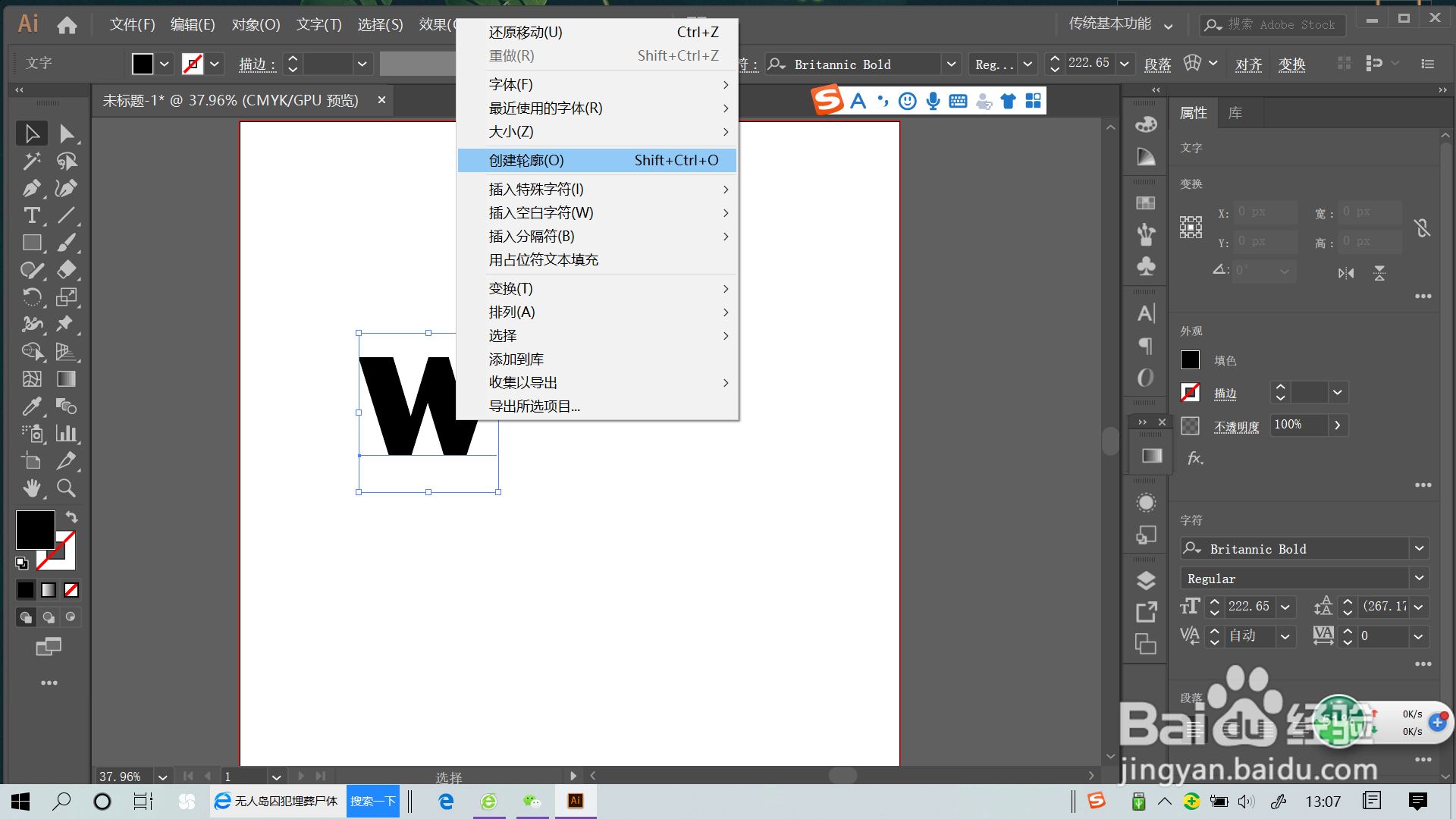Select the Rectangle tool
The height and width of the screenshot is (819, 1456).
click(32, 243)
